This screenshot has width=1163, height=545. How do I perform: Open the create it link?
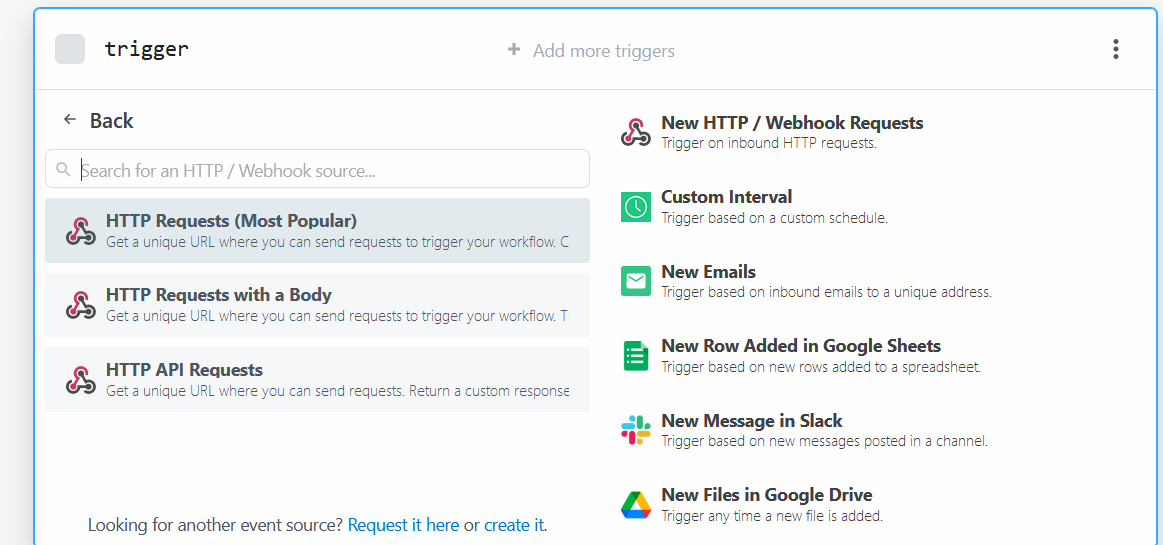514,525
